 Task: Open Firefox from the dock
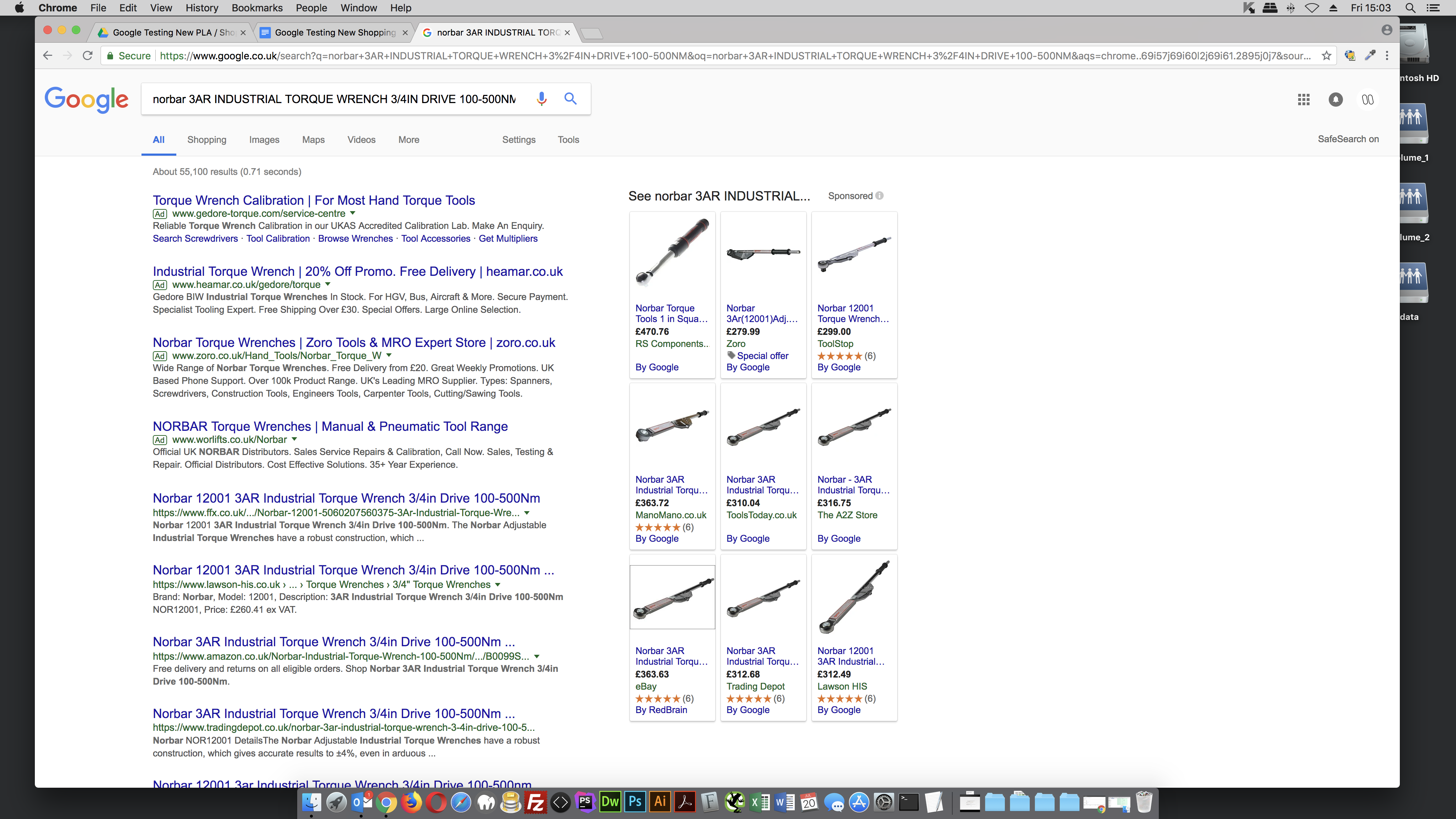(x=411, y=802)
